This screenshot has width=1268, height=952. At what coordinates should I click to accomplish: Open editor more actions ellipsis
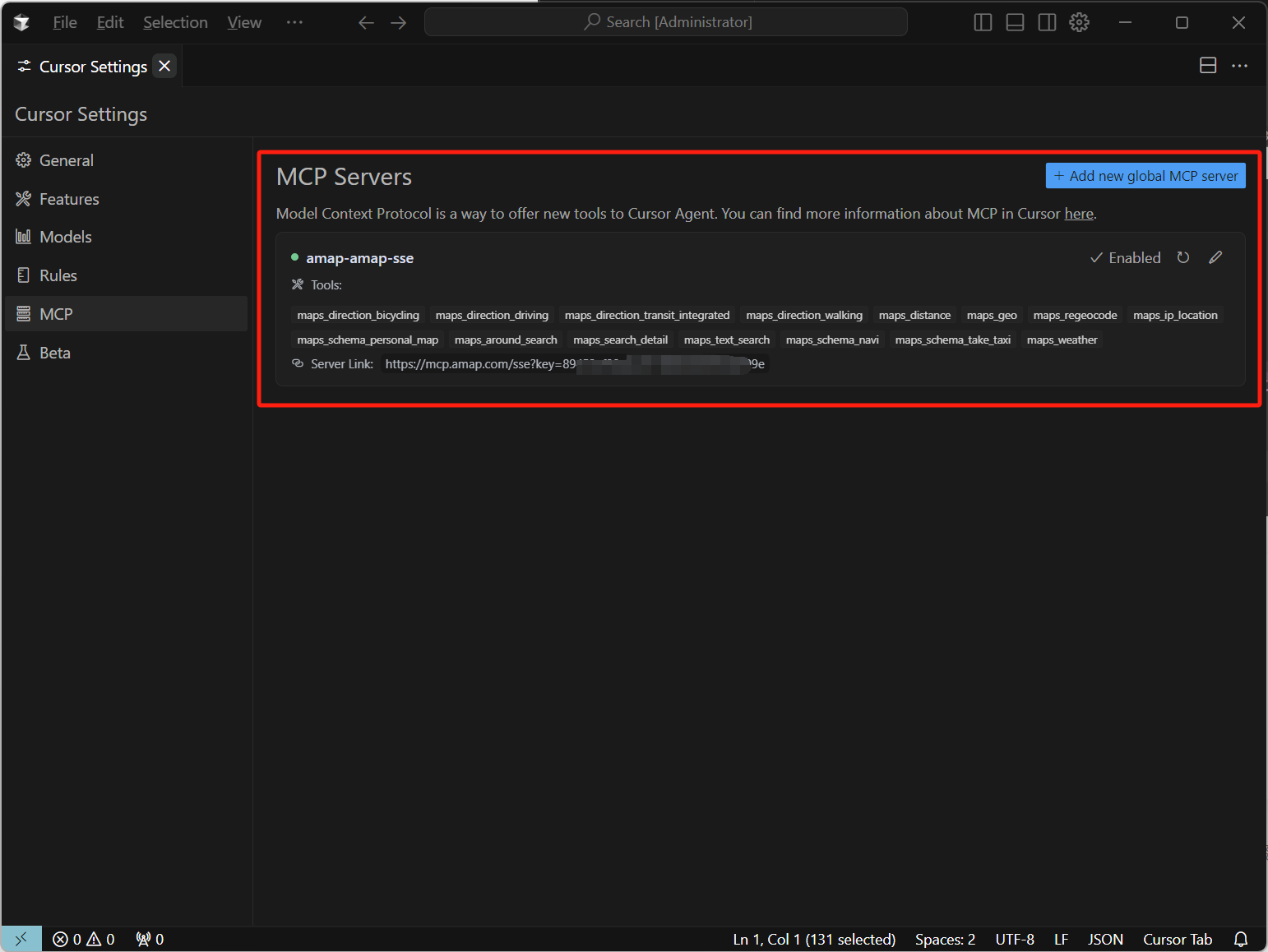[x=1239, y=66]
